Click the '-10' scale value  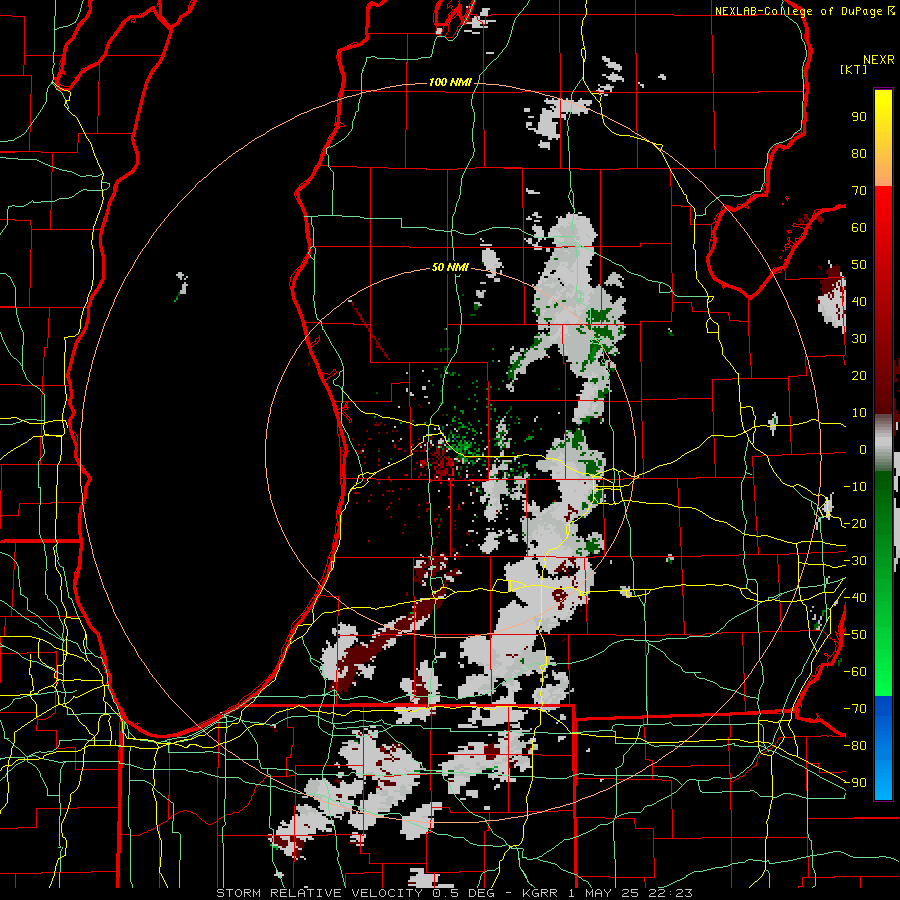click(x=855, y=487)
